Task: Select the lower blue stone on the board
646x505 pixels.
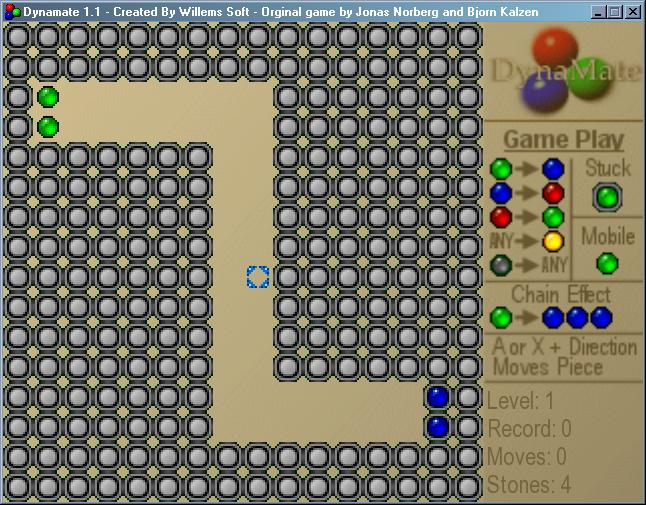Action: (438, 427)
